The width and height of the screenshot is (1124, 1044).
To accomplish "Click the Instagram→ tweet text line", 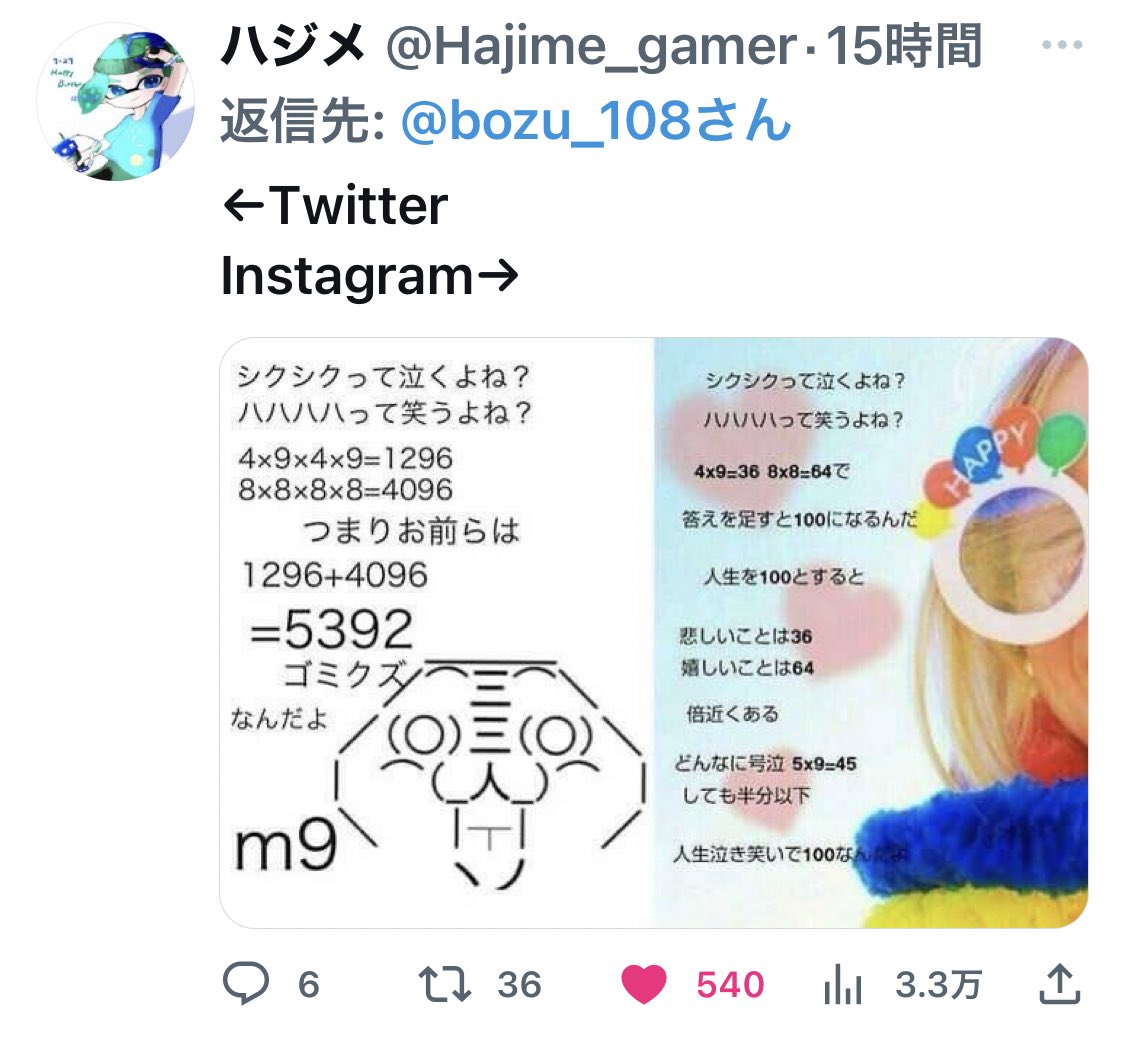I will (369, 276).
